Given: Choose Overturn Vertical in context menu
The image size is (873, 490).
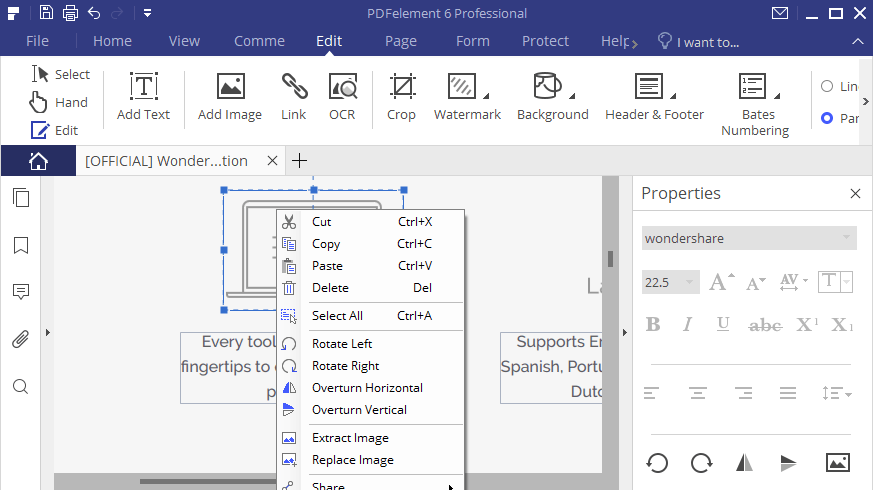Looking at the screenshot, I should 370,410.
